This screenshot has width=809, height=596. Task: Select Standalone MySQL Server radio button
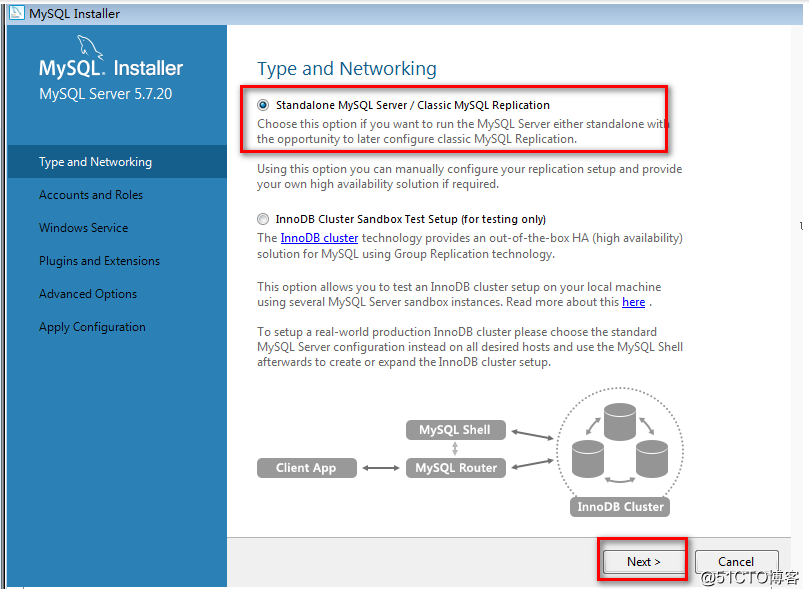[263, 105]
